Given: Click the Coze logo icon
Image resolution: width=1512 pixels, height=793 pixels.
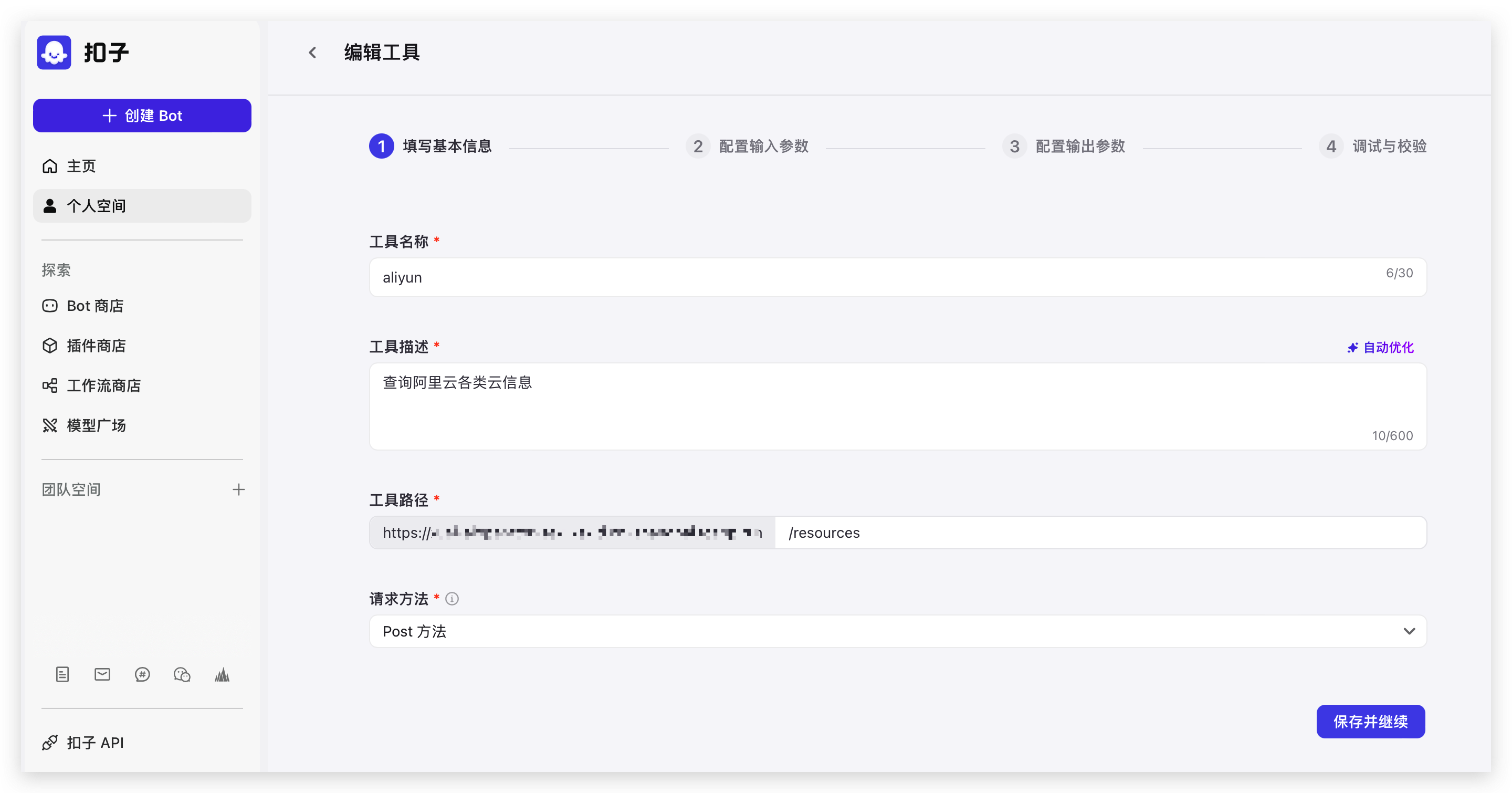Looking at the screenshot, I should click(x=54, y=52).
